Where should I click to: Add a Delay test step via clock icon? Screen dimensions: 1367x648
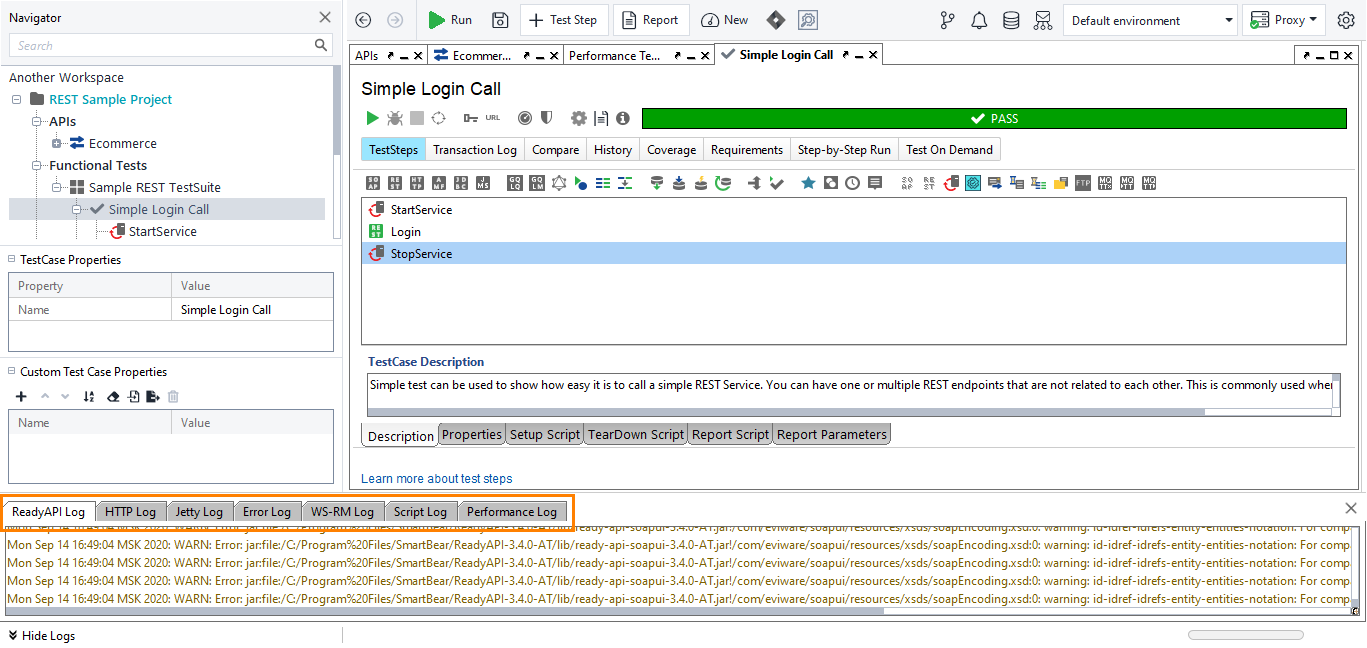click(852, 183)
